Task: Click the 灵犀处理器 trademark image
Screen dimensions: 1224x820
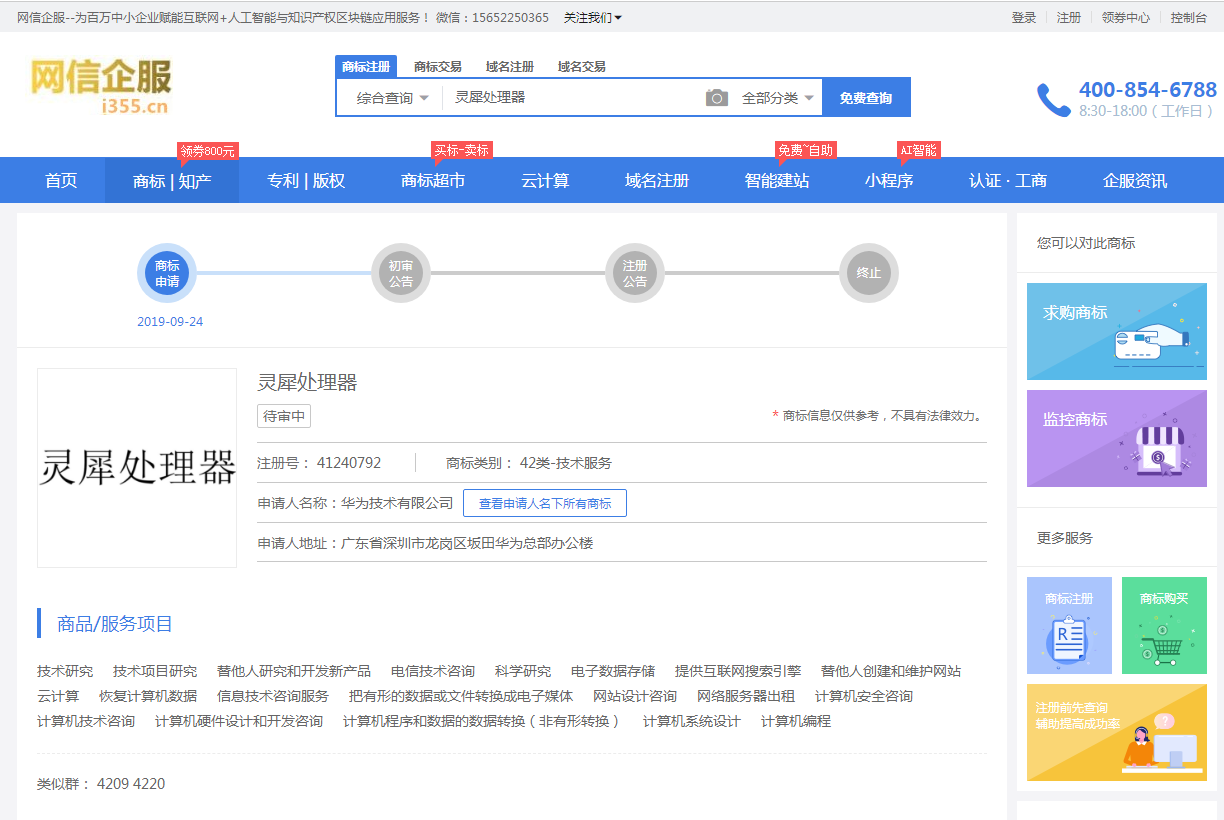Action: (x=137, y=468)
